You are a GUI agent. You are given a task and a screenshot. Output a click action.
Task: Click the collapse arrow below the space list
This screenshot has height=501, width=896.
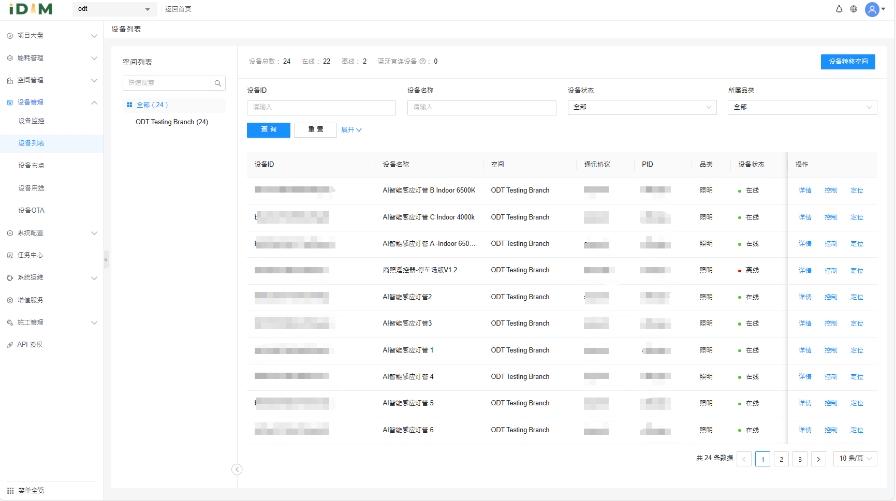tap(237, 468)
